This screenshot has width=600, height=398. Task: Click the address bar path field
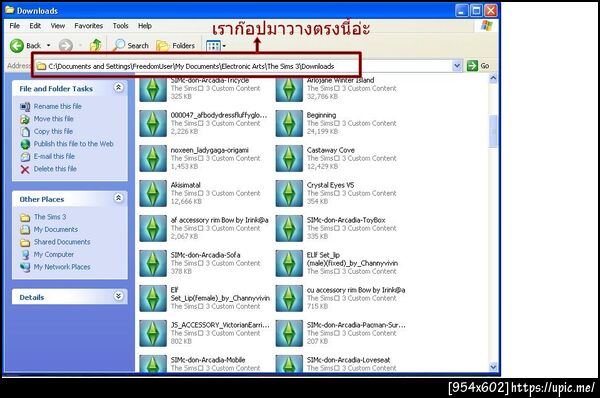pos(243,66)
